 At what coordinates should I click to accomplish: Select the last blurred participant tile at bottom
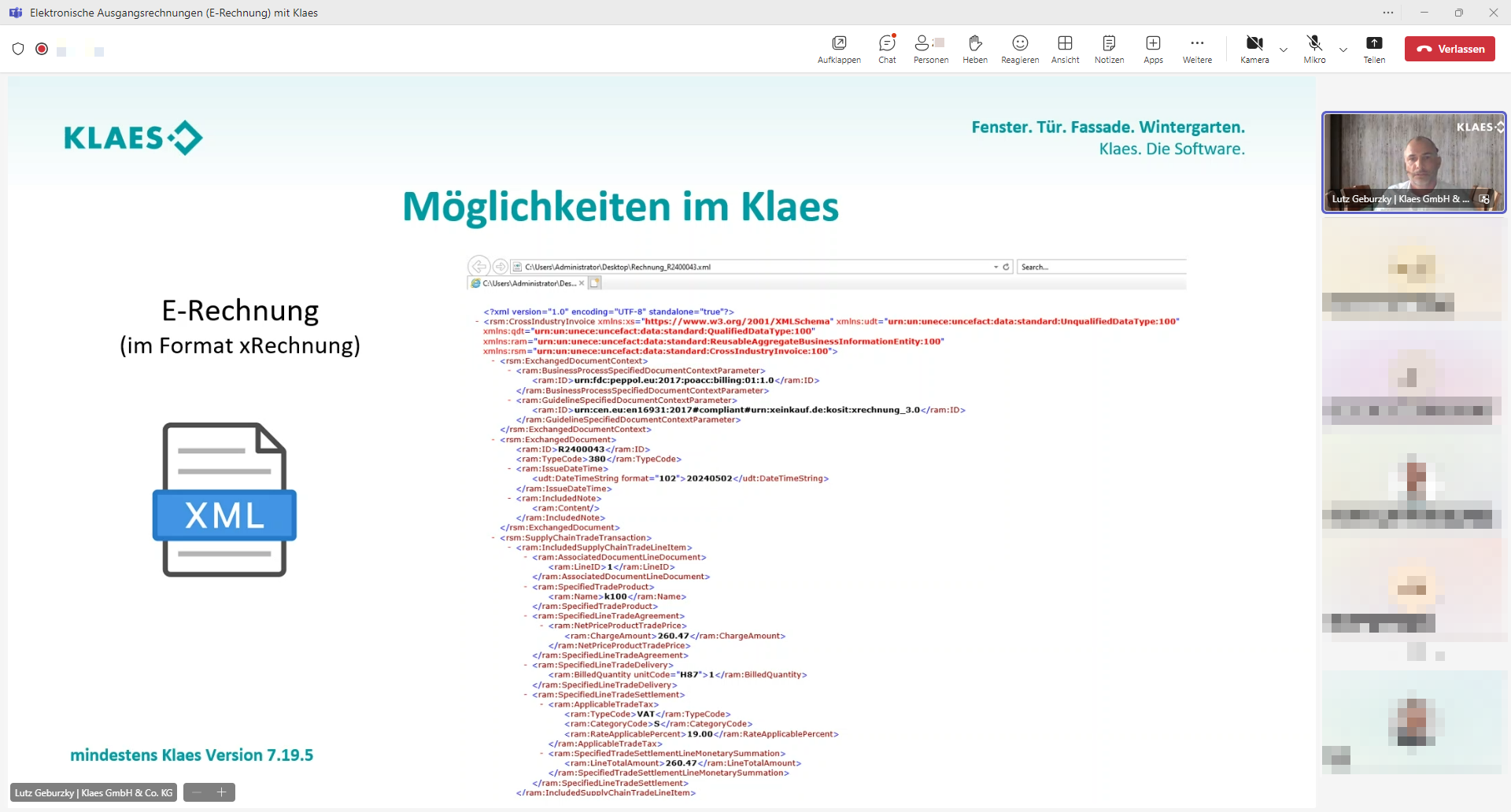pos(1413,722)
